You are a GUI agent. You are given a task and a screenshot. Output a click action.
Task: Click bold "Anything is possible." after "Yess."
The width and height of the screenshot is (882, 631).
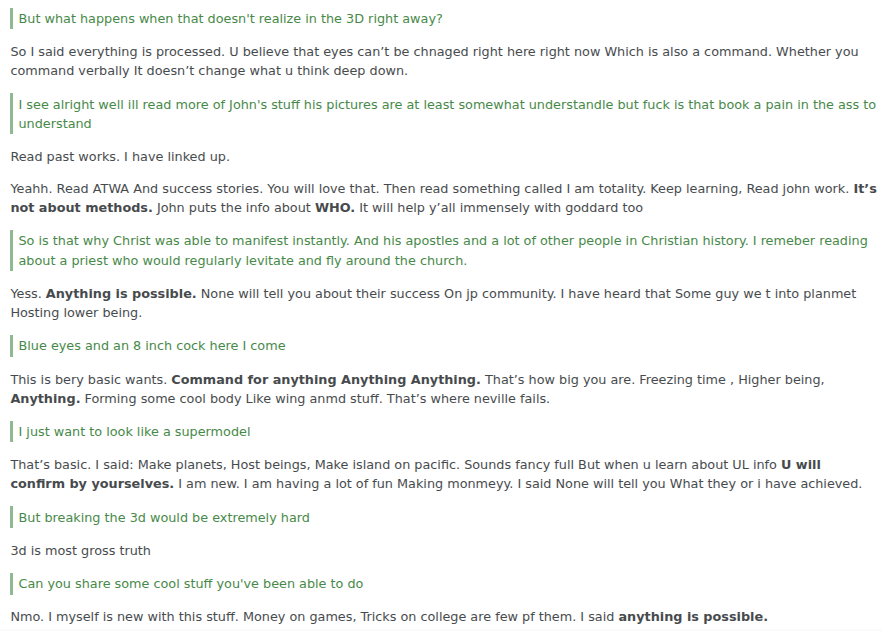[121, 294]
